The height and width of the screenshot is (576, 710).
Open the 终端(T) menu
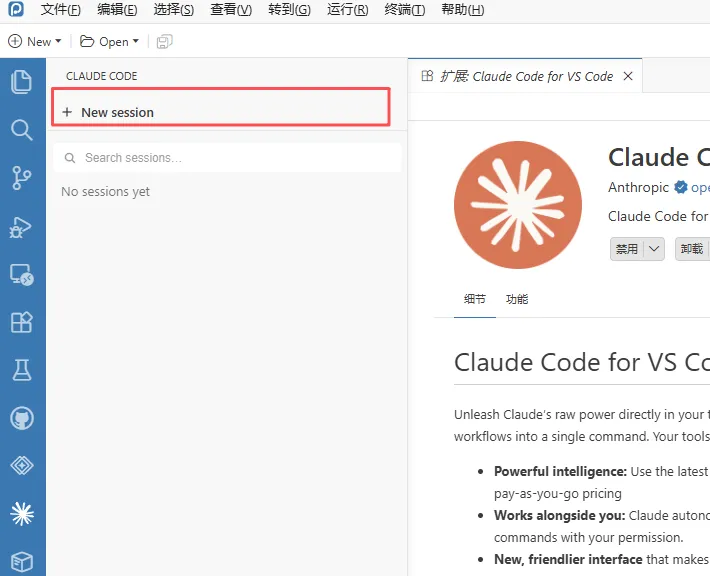[x=405, y=10]
